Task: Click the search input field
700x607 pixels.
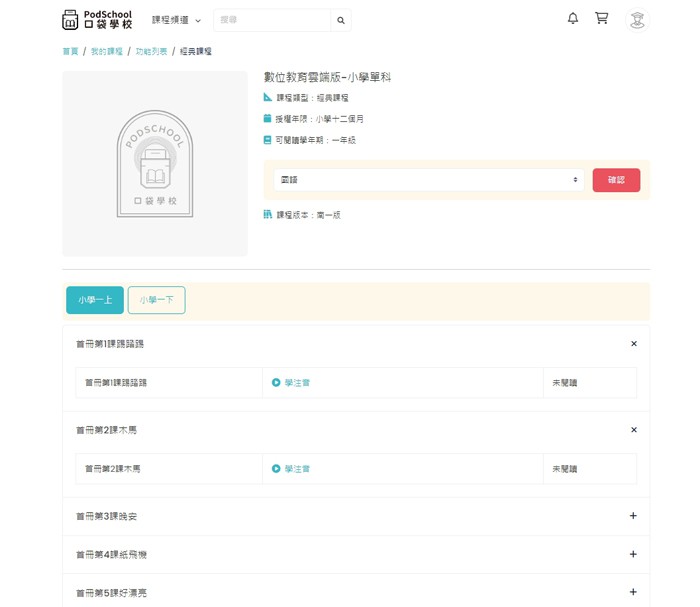Action: (x=271, y=20)
